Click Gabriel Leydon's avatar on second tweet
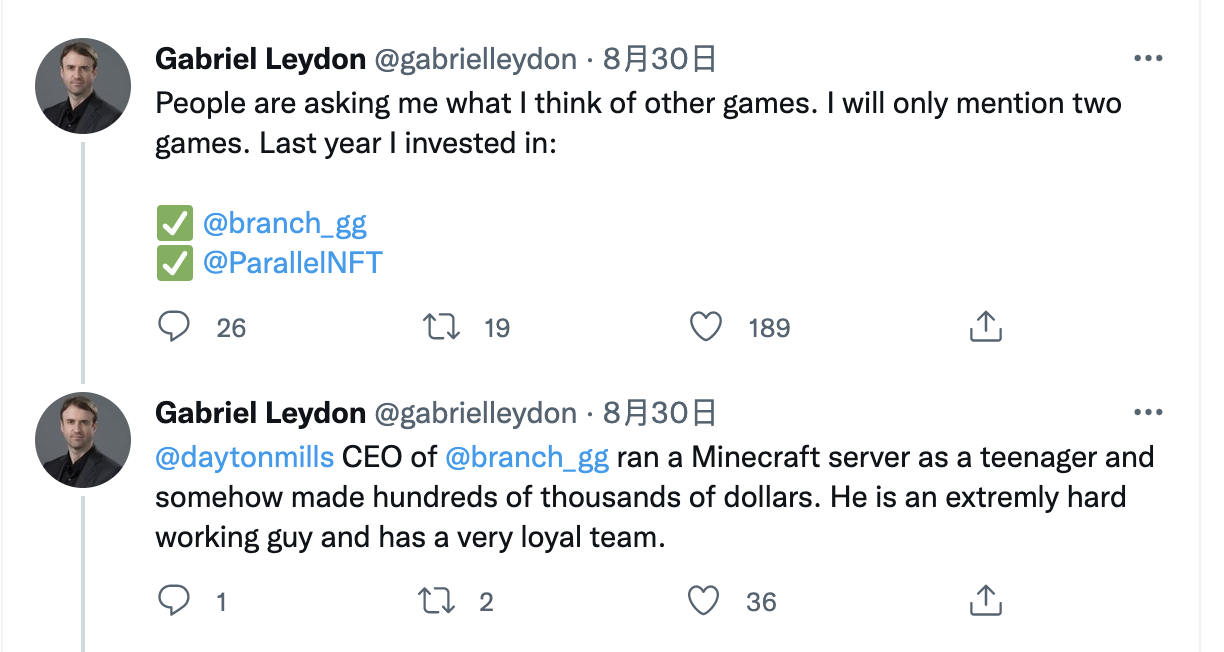The width and height of the screenshot is (1224, 652). click(x=83, y=440)
